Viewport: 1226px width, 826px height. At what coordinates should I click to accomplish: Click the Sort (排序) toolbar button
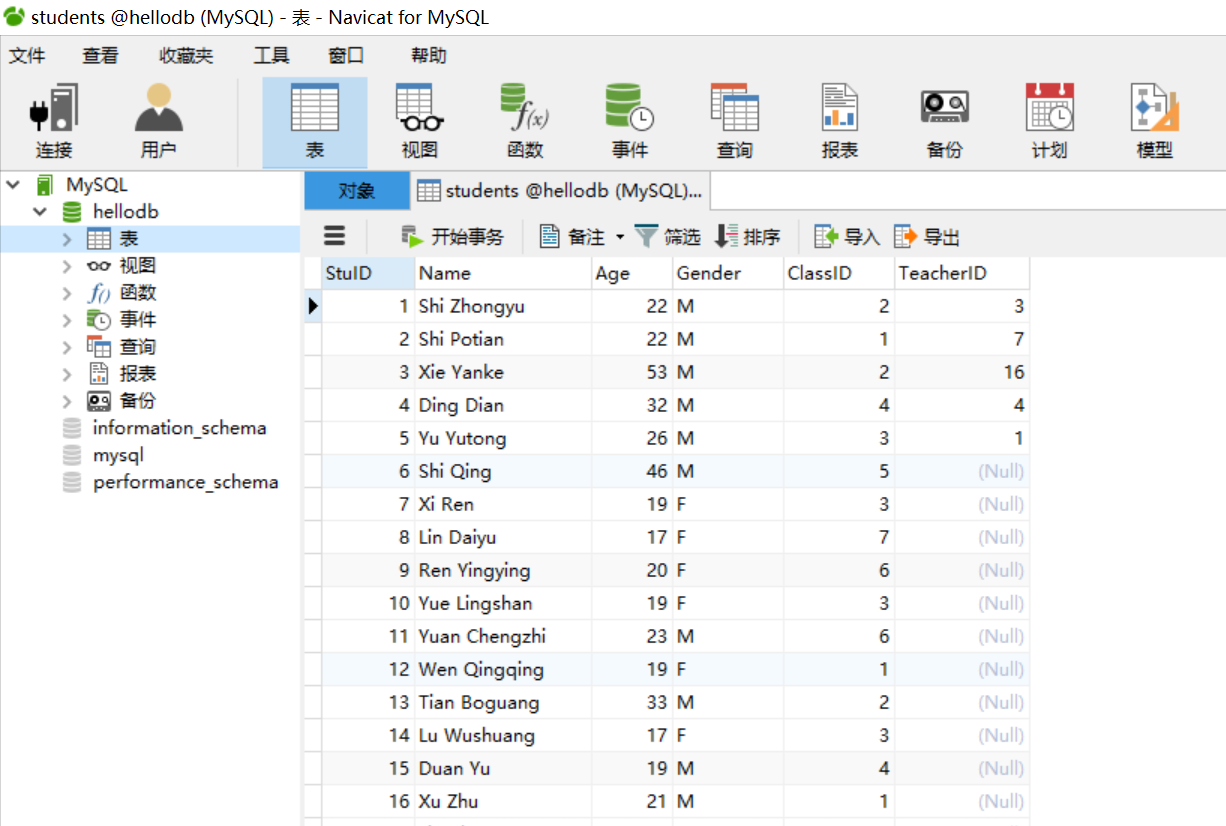pyautogui.click(x=748, y=237)
